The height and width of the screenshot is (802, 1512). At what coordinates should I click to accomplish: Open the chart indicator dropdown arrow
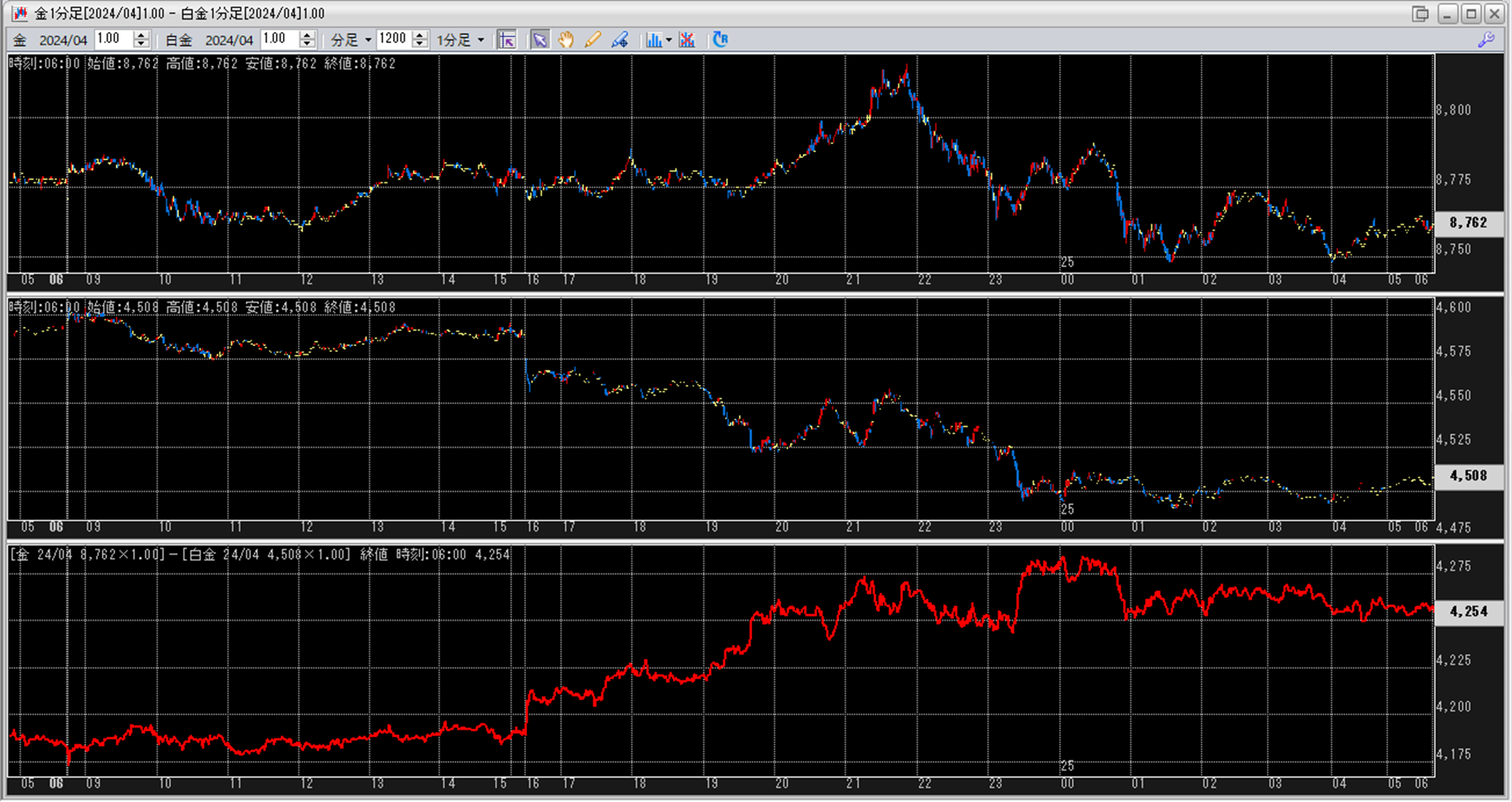669,40
